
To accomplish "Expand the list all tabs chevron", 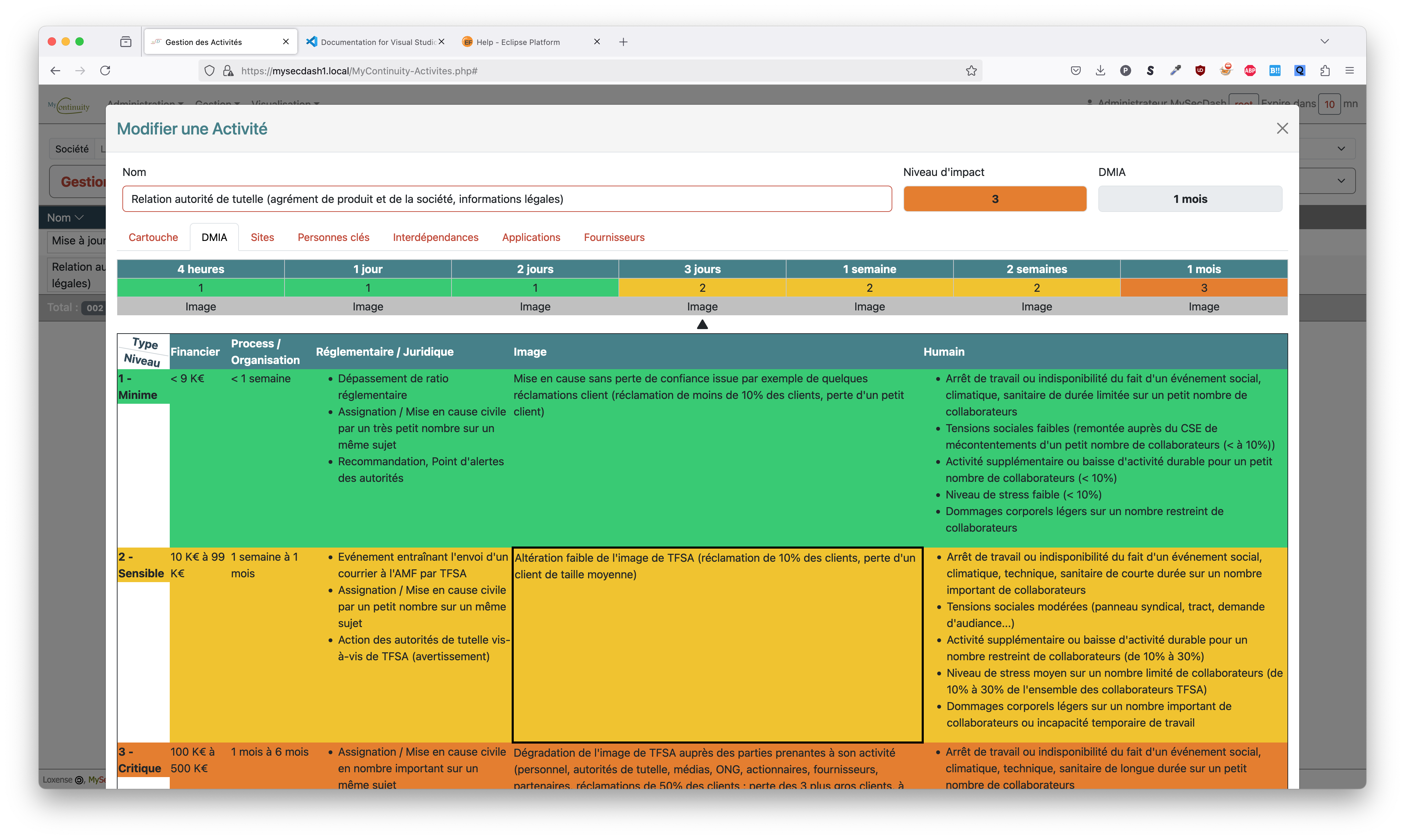I will coord(1324,41).
